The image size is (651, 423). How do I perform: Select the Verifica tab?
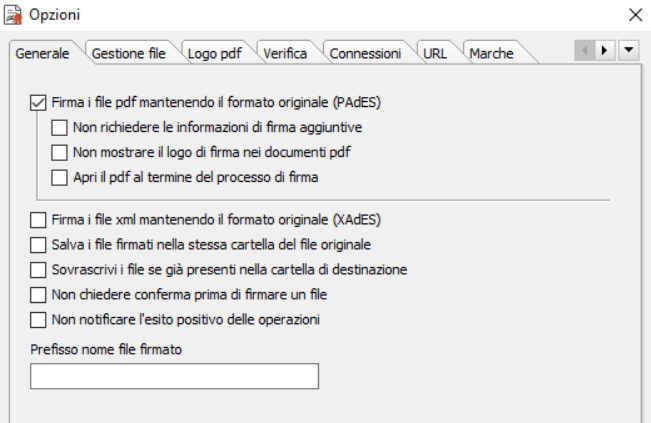click(x=285, y=54)
